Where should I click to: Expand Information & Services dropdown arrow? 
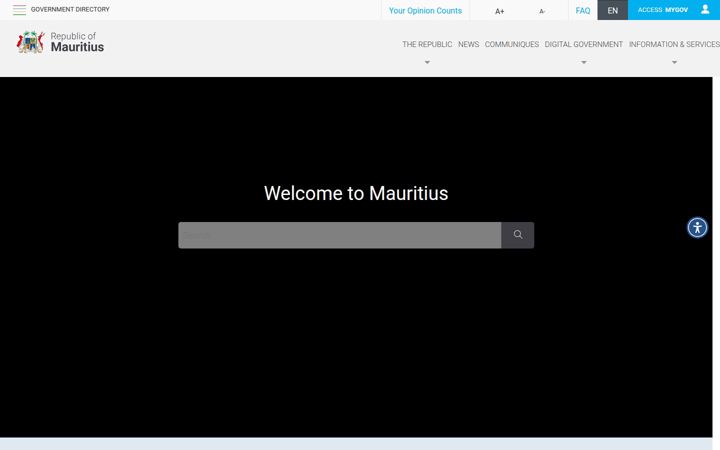674,62
